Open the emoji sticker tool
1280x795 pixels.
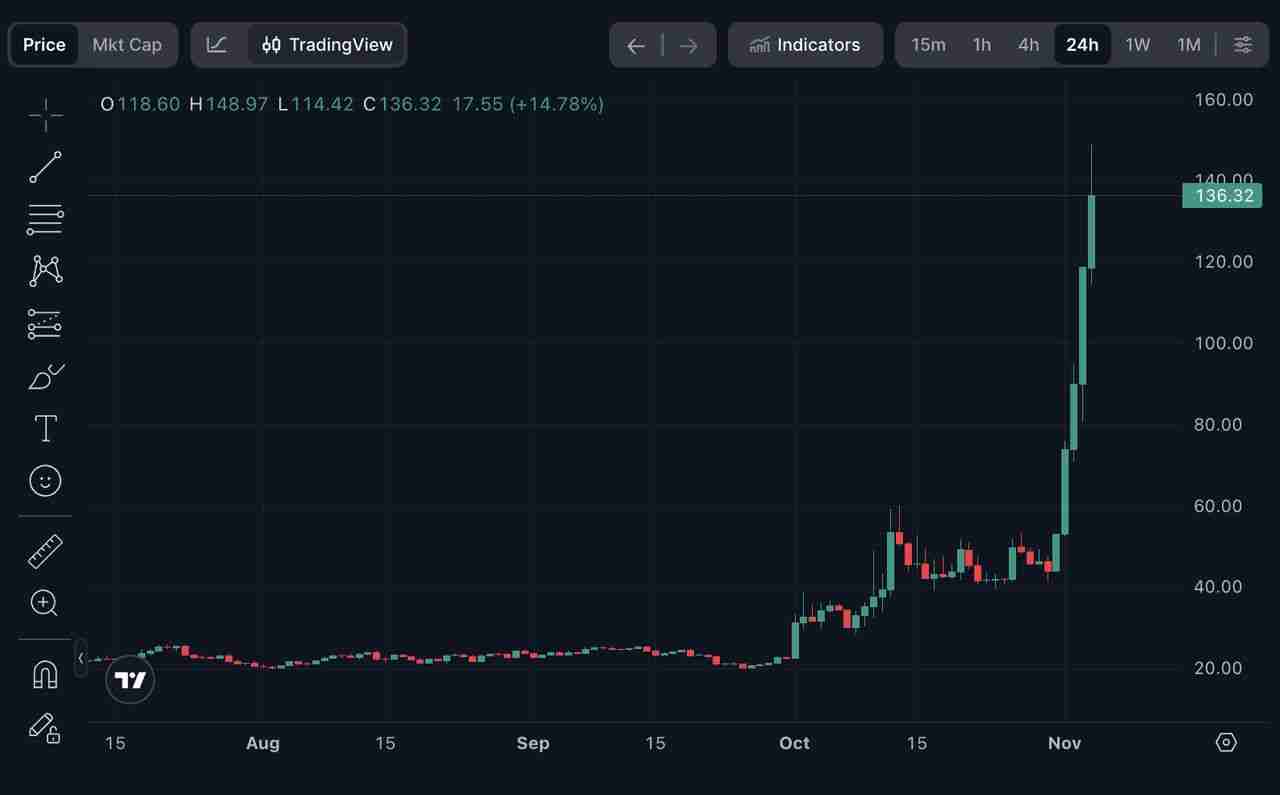tap(45, 481)
